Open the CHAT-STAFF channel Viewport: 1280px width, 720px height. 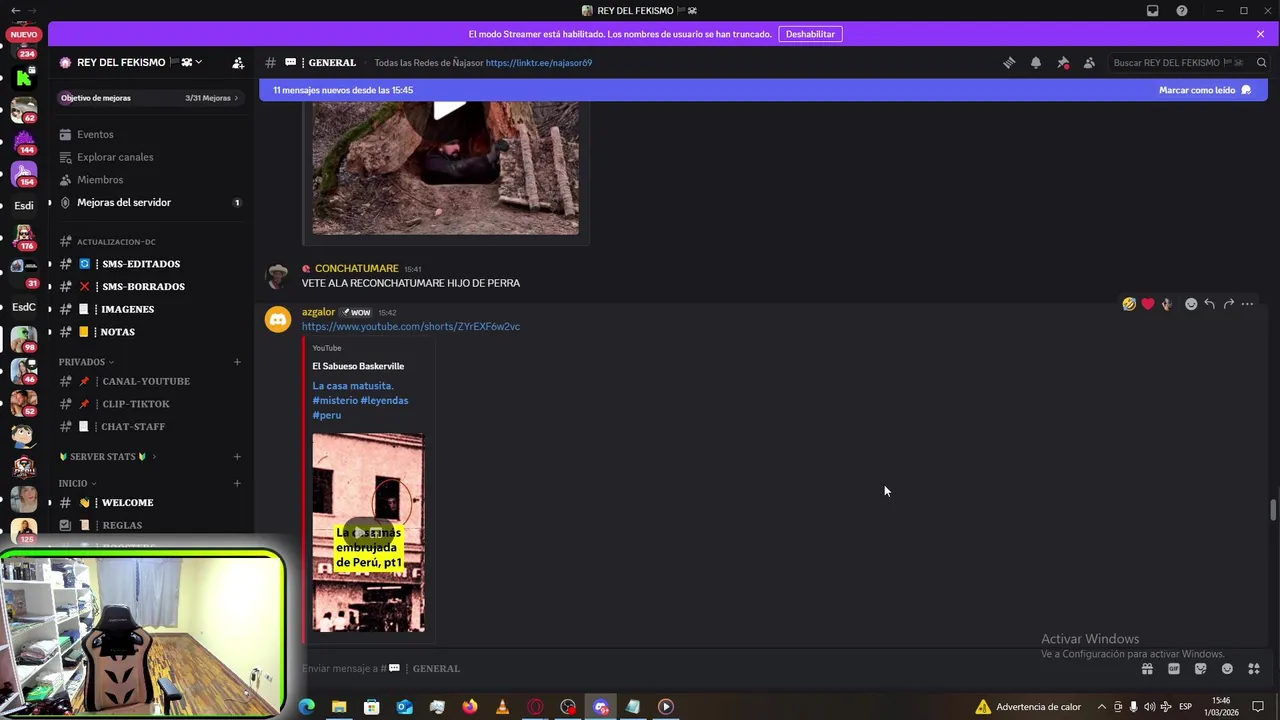(x=133, y=426)
